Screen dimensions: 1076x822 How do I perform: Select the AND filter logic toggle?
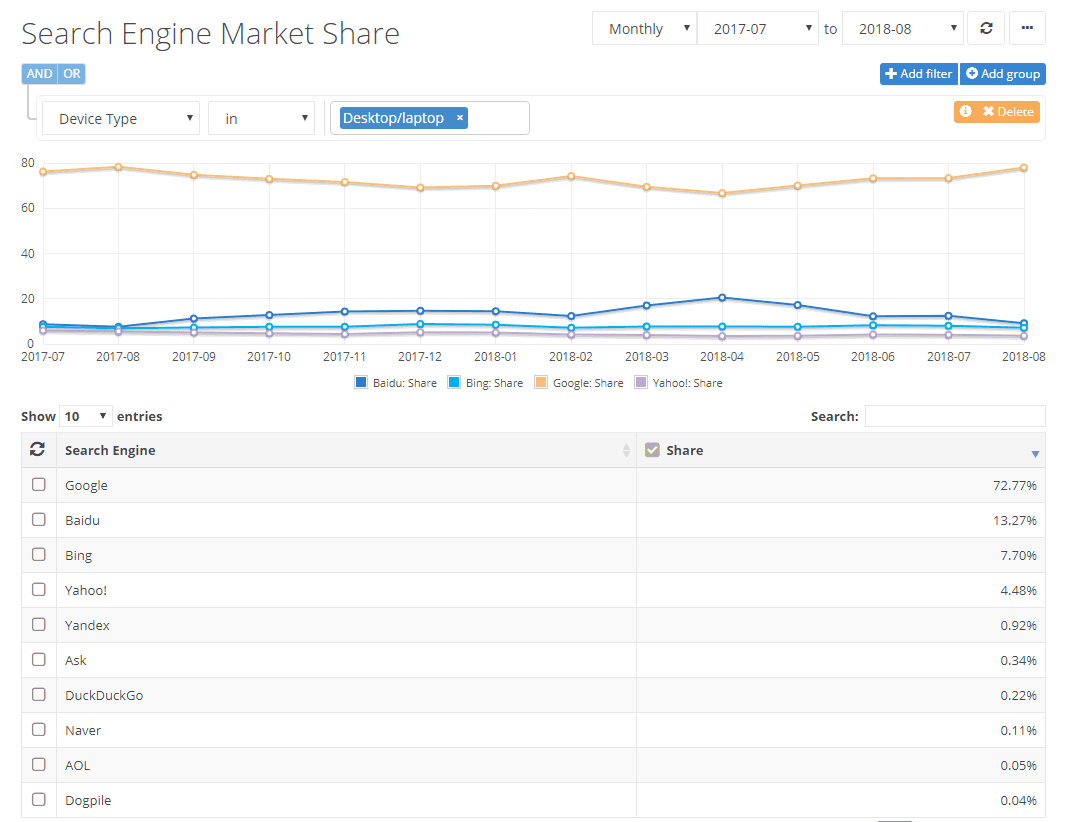(x=40, y=73)
